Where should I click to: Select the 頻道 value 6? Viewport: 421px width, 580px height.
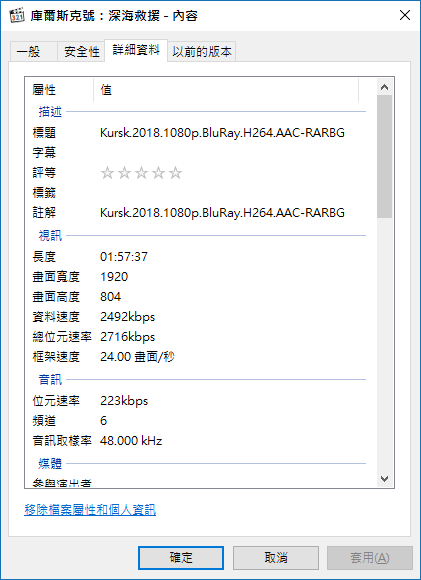[x=104, y=421]
